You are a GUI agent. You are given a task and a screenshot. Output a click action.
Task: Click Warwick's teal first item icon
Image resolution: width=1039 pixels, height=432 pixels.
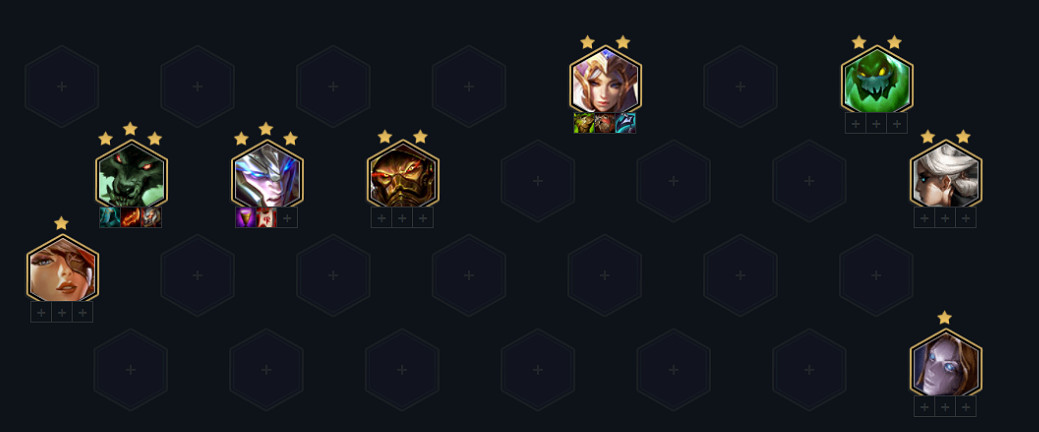coord(110,217)
